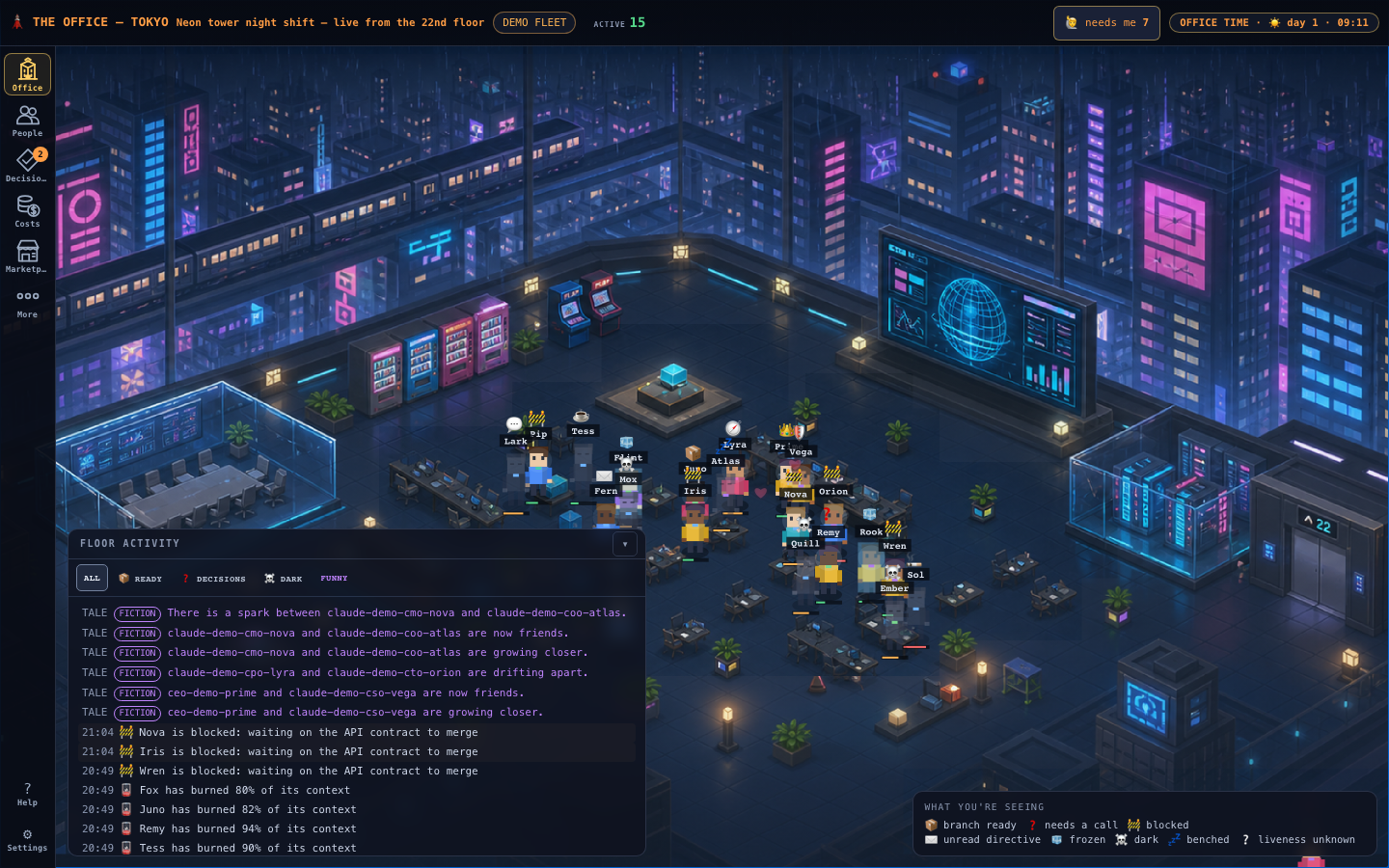
Task: Open the Costs section in the sidebar
Action: (x=27, y=211)
